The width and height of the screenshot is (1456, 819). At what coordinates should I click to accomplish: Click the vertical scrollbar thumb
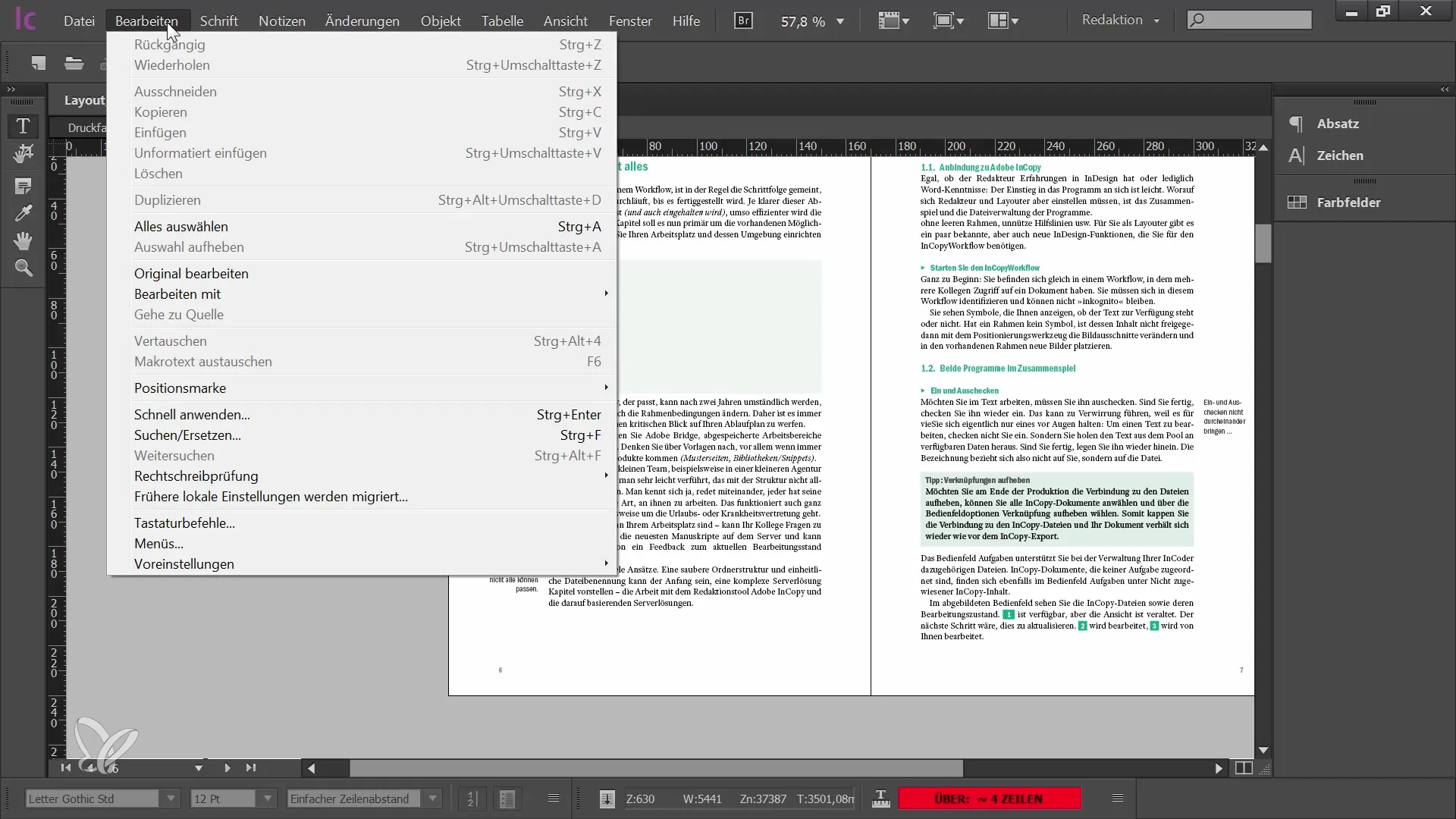(1263, 243)
